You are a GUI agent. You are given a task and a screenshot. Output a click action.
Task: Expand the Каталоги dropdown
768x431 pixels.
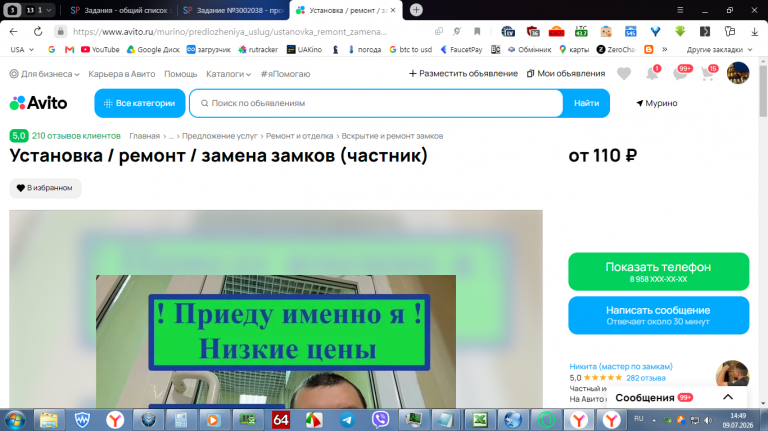pyautogui.click(x=228, y=74)
